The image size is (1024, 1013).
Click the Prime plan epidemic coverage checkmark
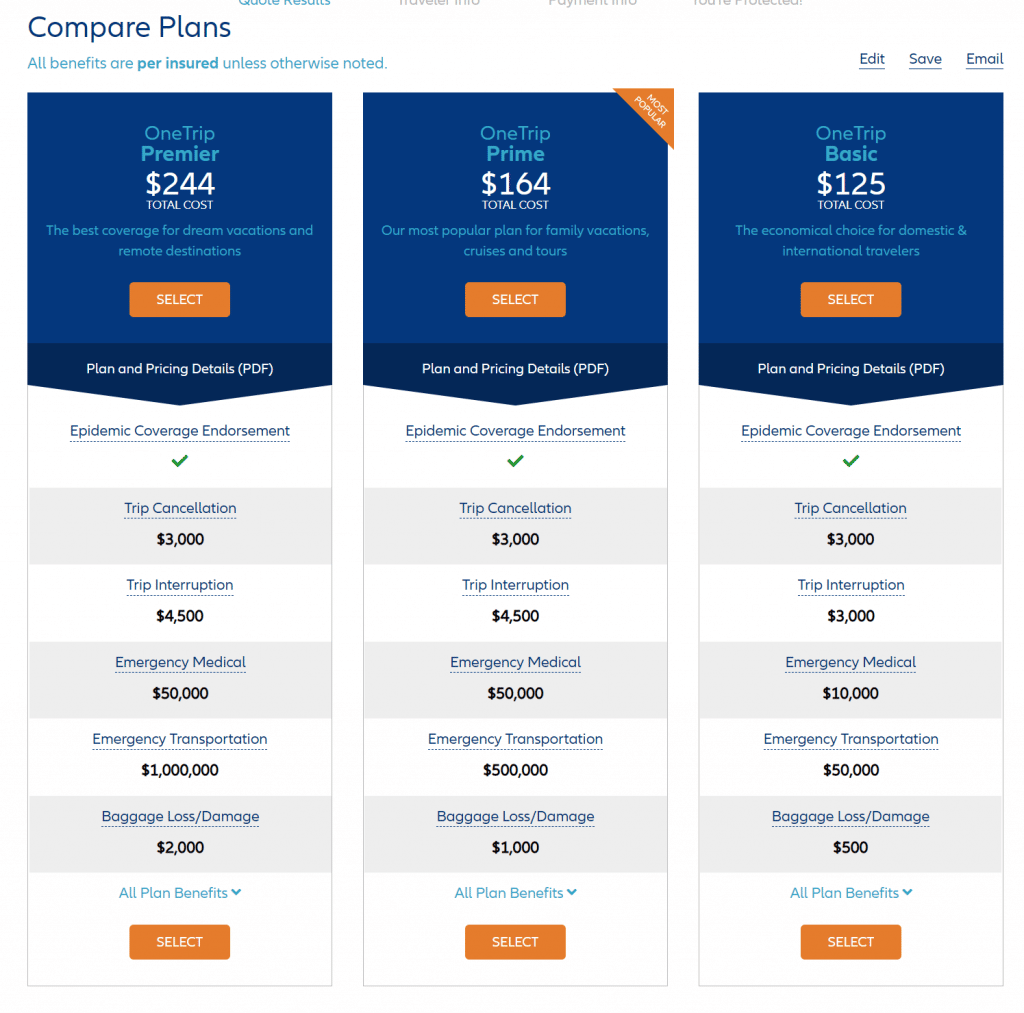pyautogui.click(x=515, y=461)
